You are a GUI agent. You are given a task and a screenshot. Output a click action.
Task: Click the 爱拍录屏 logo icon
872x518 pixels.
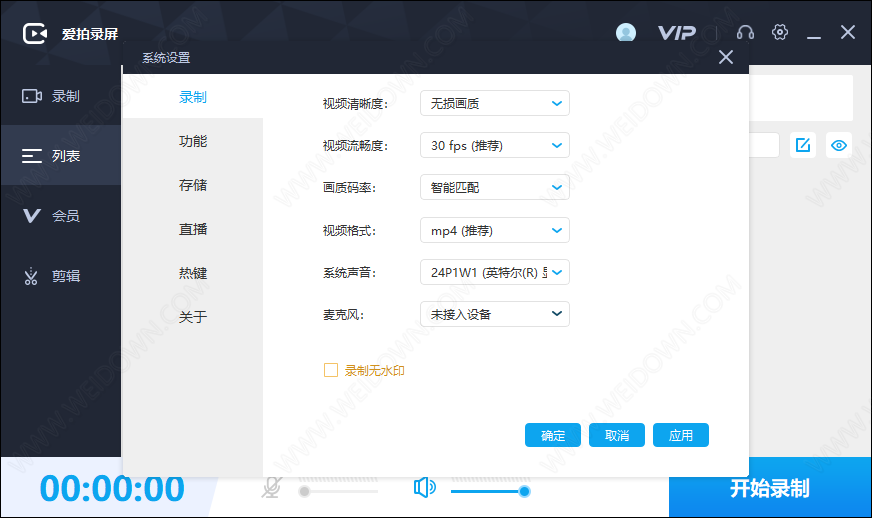click(x=34, y=33)
